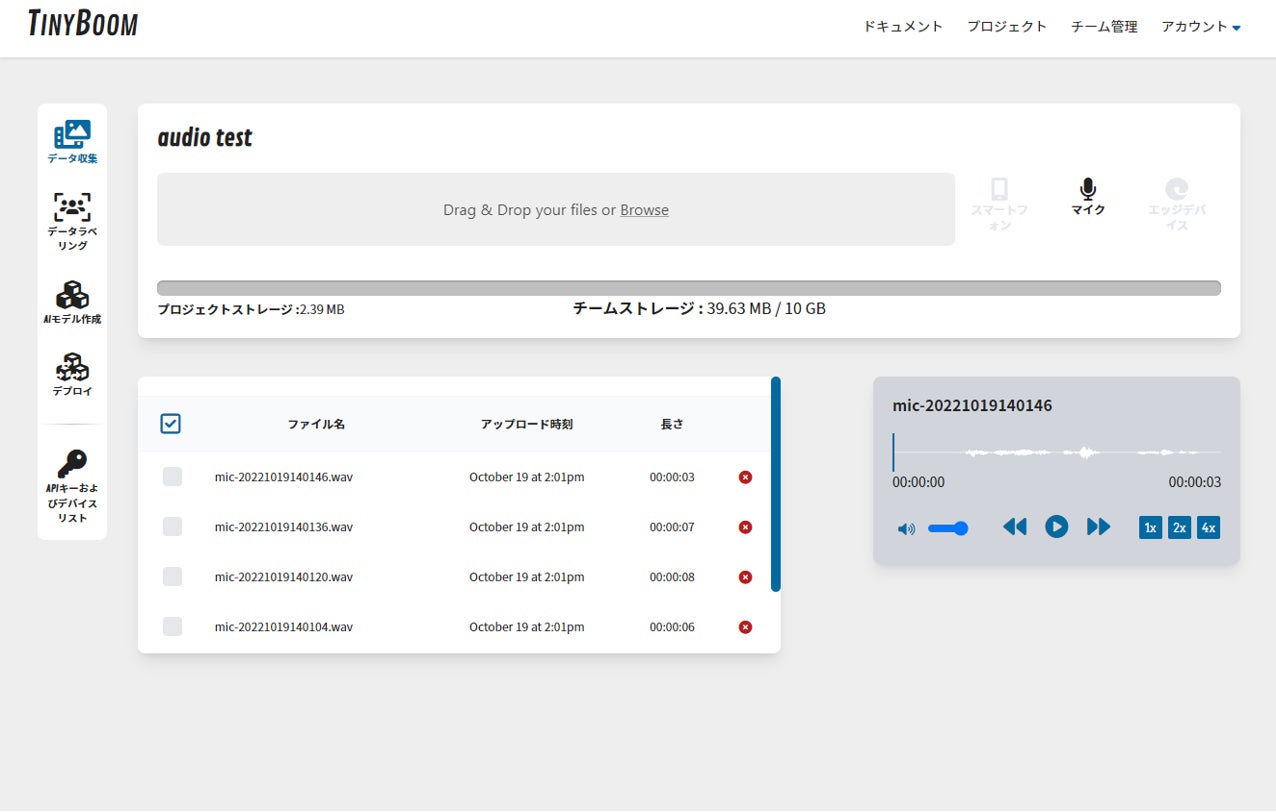Click the 00:00:07 length value

(672, 527)
